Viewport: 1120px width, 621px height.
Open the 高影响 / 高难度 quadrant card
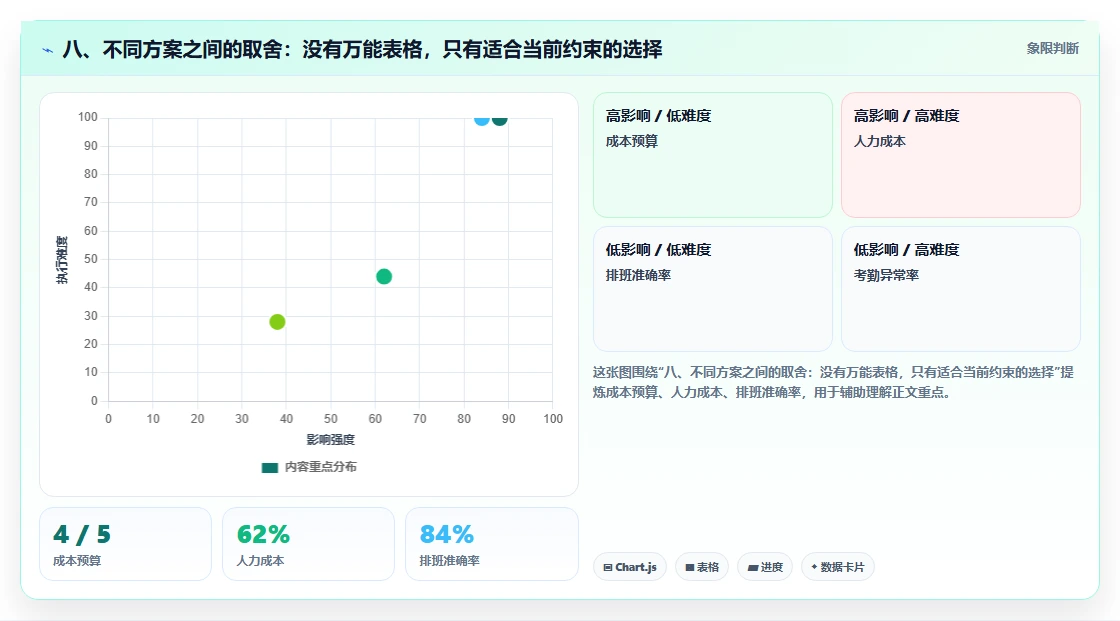(961, 155)
